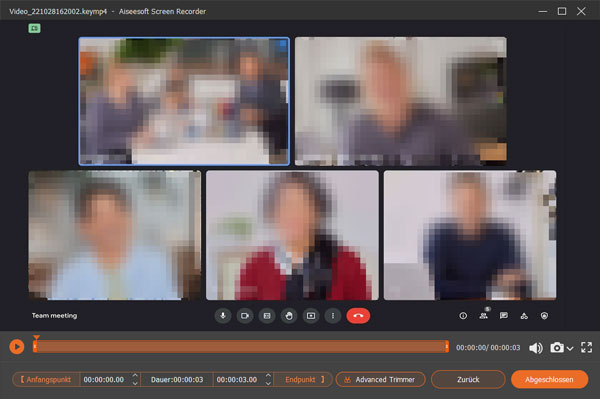Image resolution: width=600 pixels, height=399 pixels.
Task: Take a snapshot with camera icon
Action: (x=557, y=347)
